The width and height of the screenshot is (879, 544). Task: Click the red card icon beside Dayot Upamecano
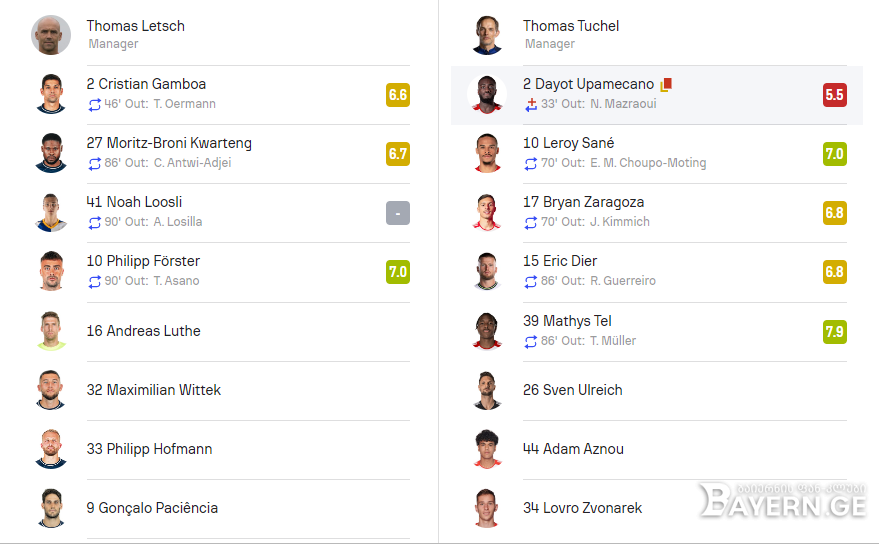[666, 85]
